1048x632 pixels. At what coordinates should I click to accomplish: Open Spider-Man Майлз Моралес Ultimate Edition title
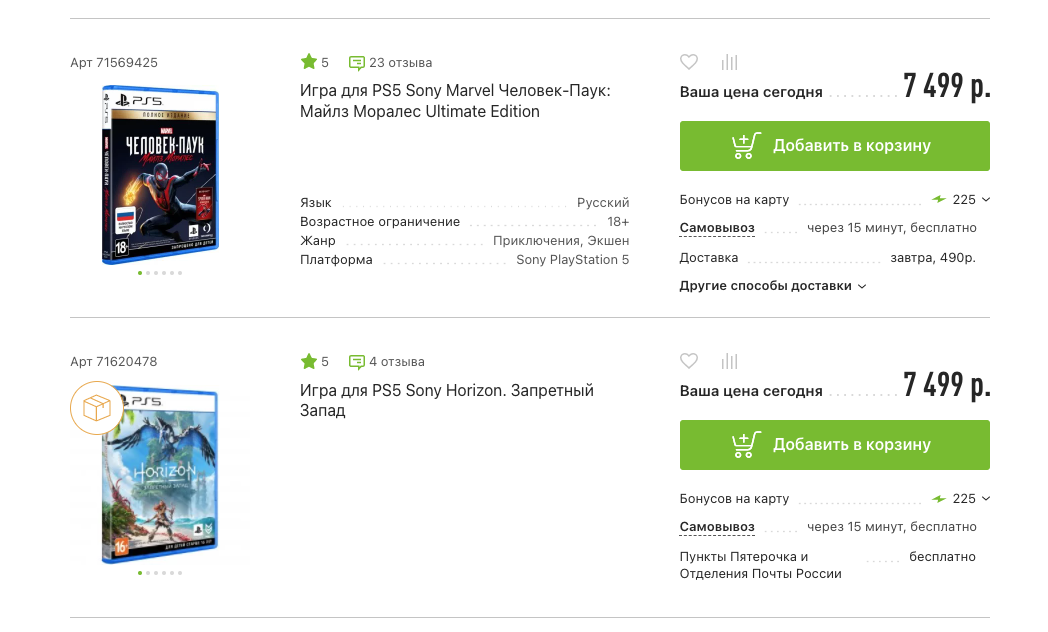454,101
